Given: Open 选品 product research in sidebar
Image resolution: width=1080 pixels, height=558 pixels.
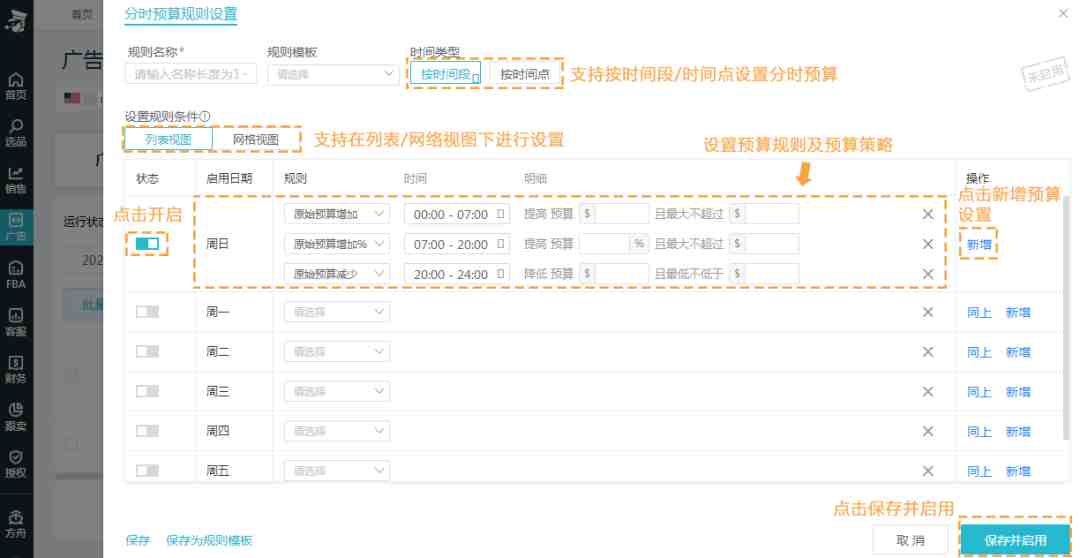Looking at the screenshot, I should coord(15,133).
